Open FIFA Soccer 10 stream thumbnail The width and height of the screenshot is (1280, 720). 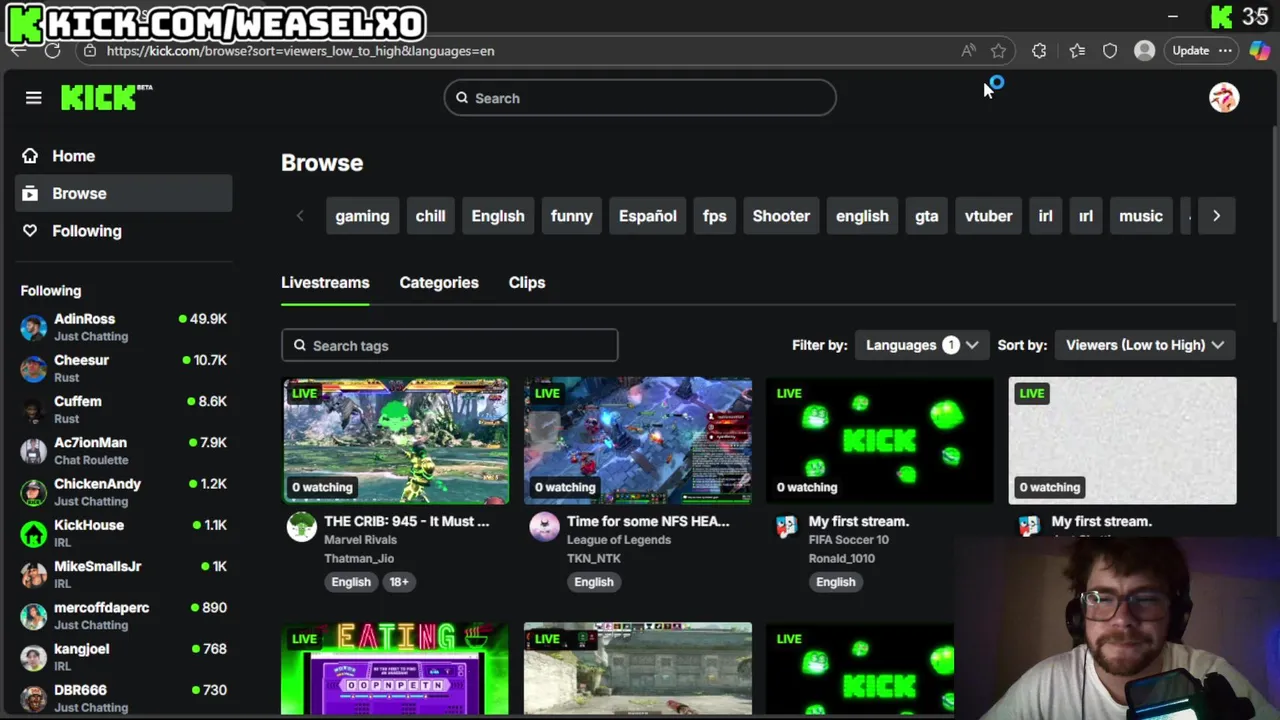pos(880,440)
